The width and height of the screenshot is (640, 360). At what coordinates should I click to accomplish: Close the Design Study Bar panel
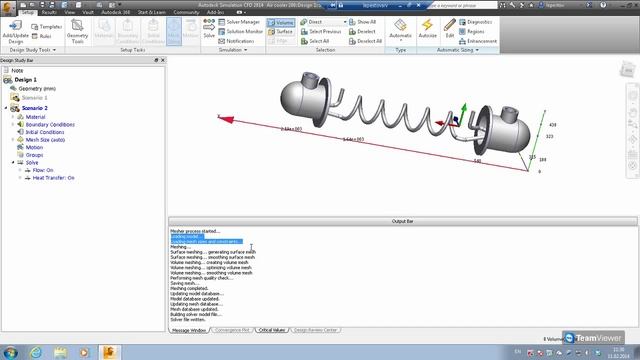point(163,60)
